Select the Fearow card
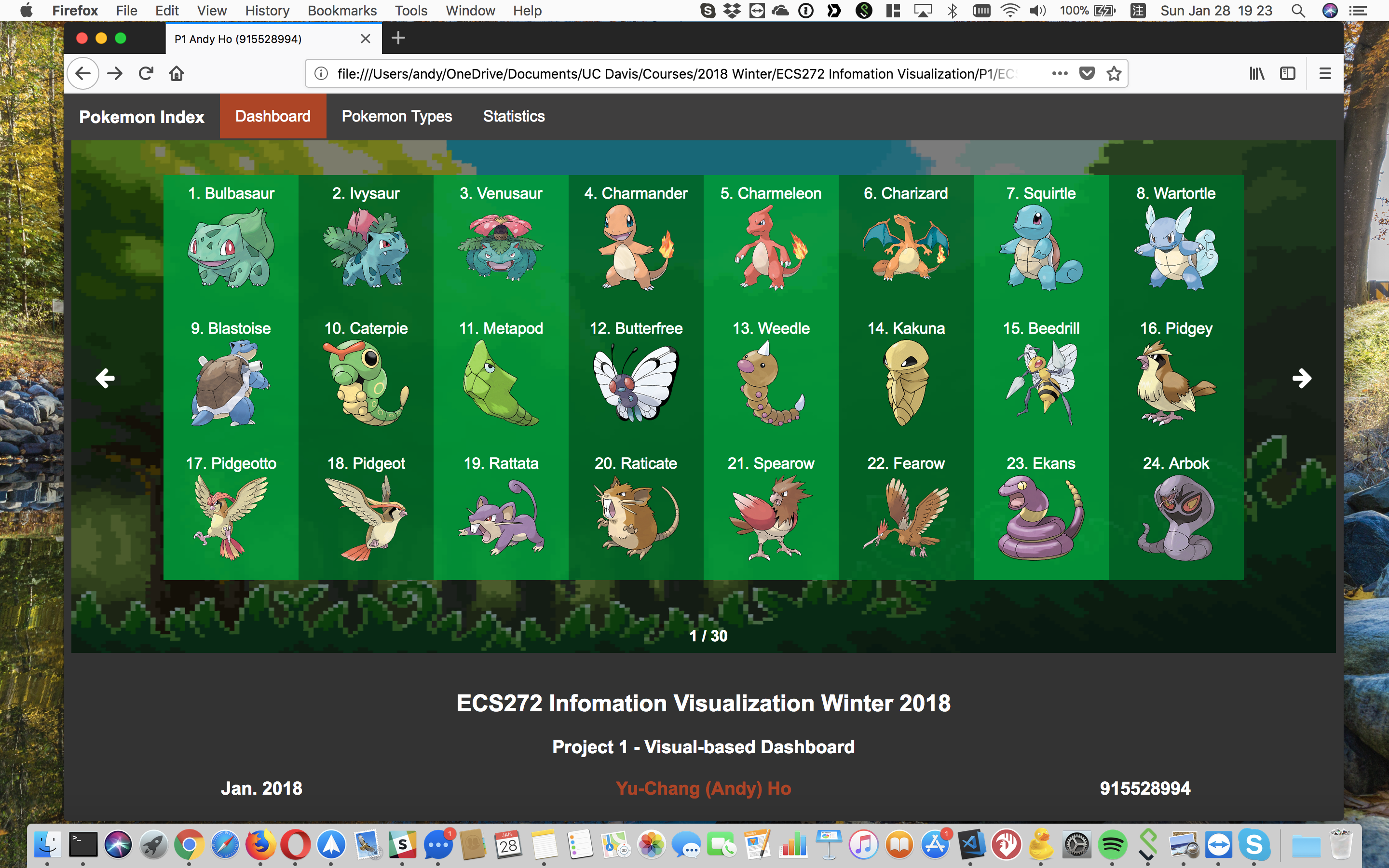Screen dimensions: 1389x868 pos(906,512)
